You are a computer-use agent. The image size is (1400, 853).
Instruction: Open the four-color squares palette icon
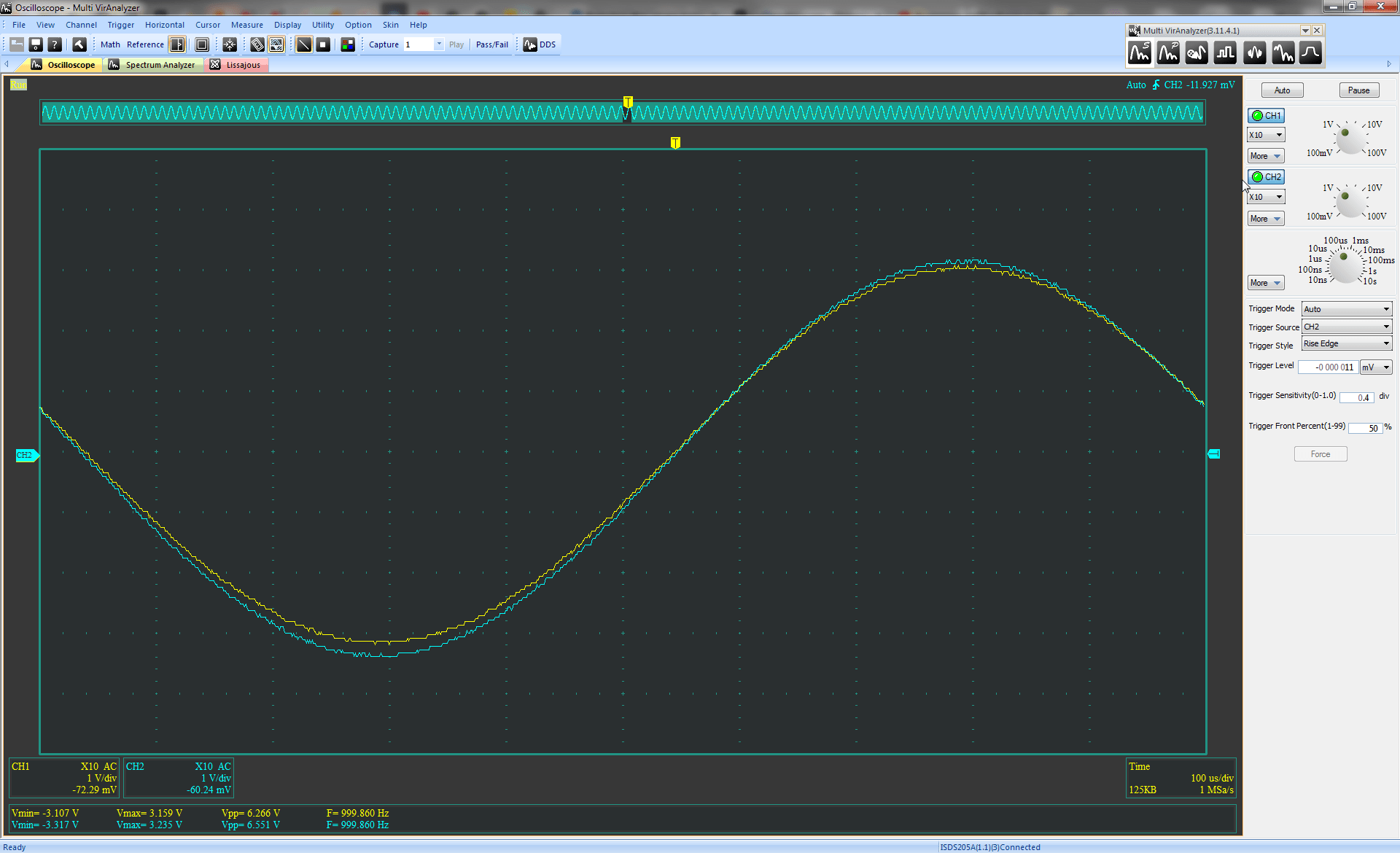click(348, 44)
